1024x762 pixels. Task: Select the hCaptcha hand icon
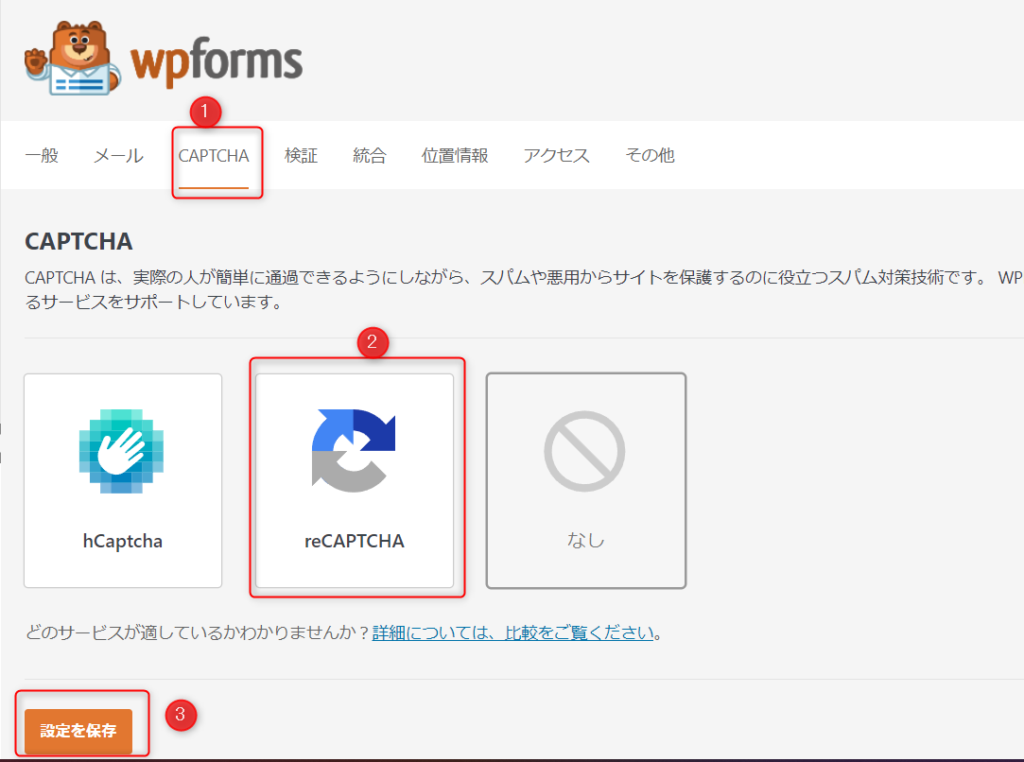coord(121,451)
